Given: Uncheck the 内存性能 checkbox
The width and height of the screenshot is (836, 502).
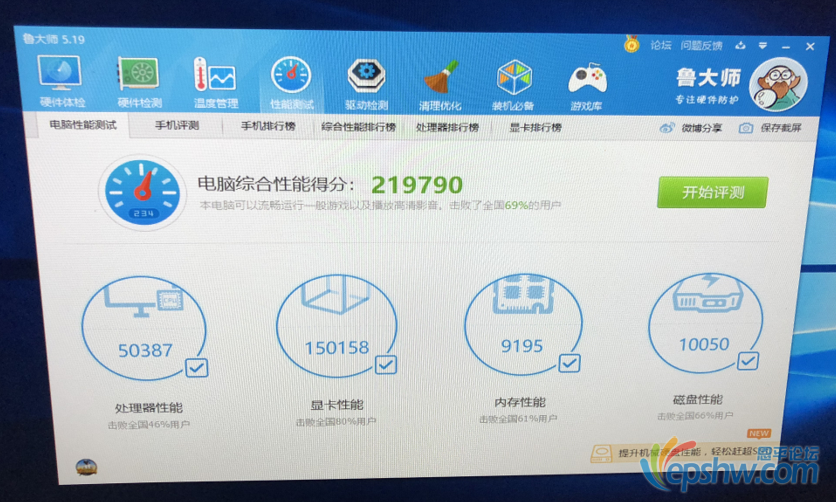Looking at the screenshot, I should tap(568, 363).
